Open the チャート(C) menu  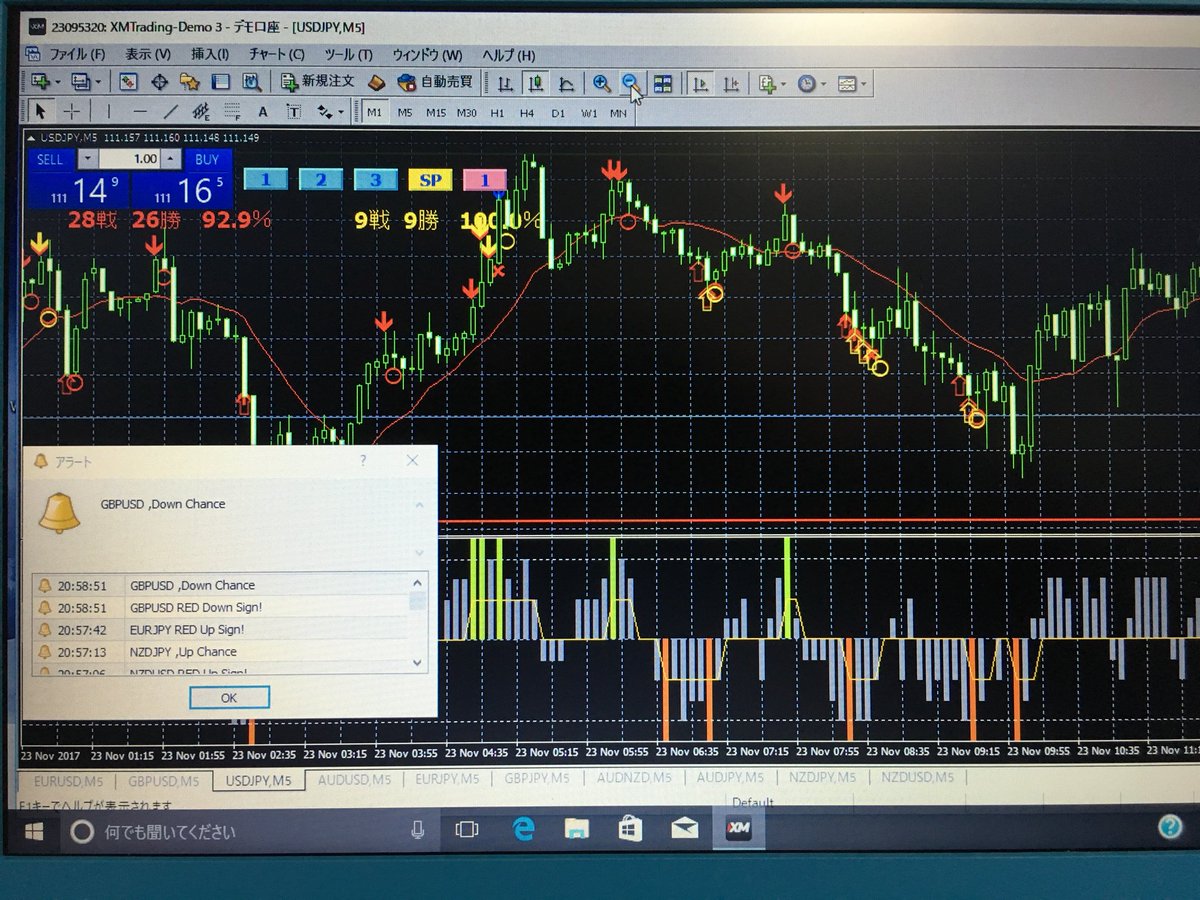277,55
